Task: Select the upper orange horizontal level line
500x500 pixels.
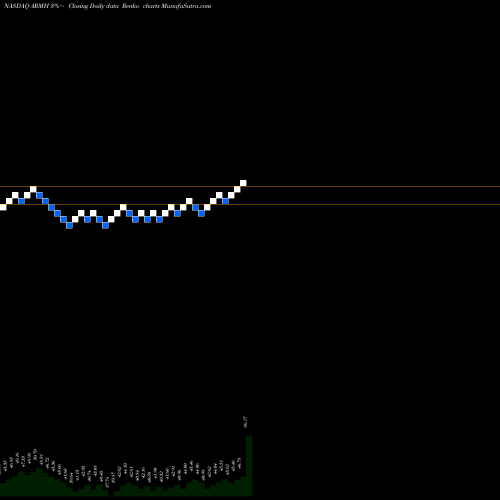Action: [250, 186]
